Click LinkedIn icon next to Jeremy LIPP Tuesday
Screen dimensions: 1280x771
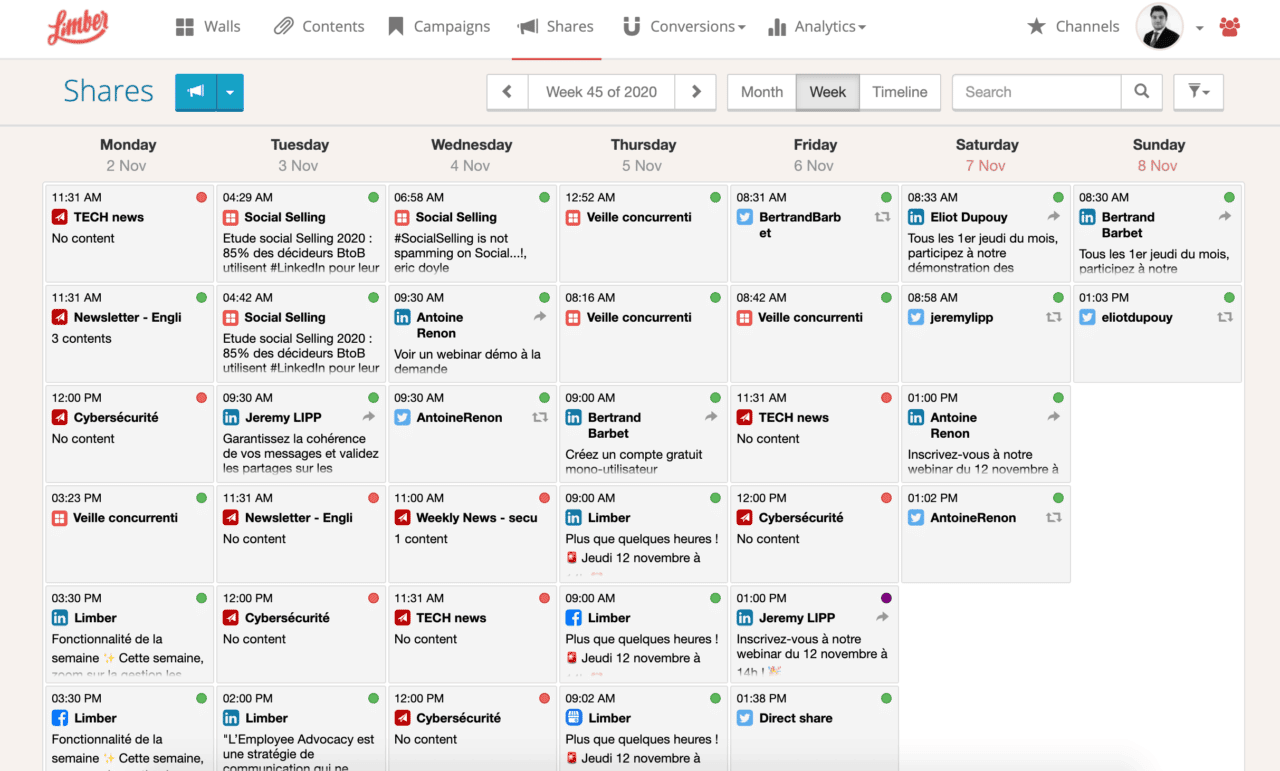(x=231, y=418)
